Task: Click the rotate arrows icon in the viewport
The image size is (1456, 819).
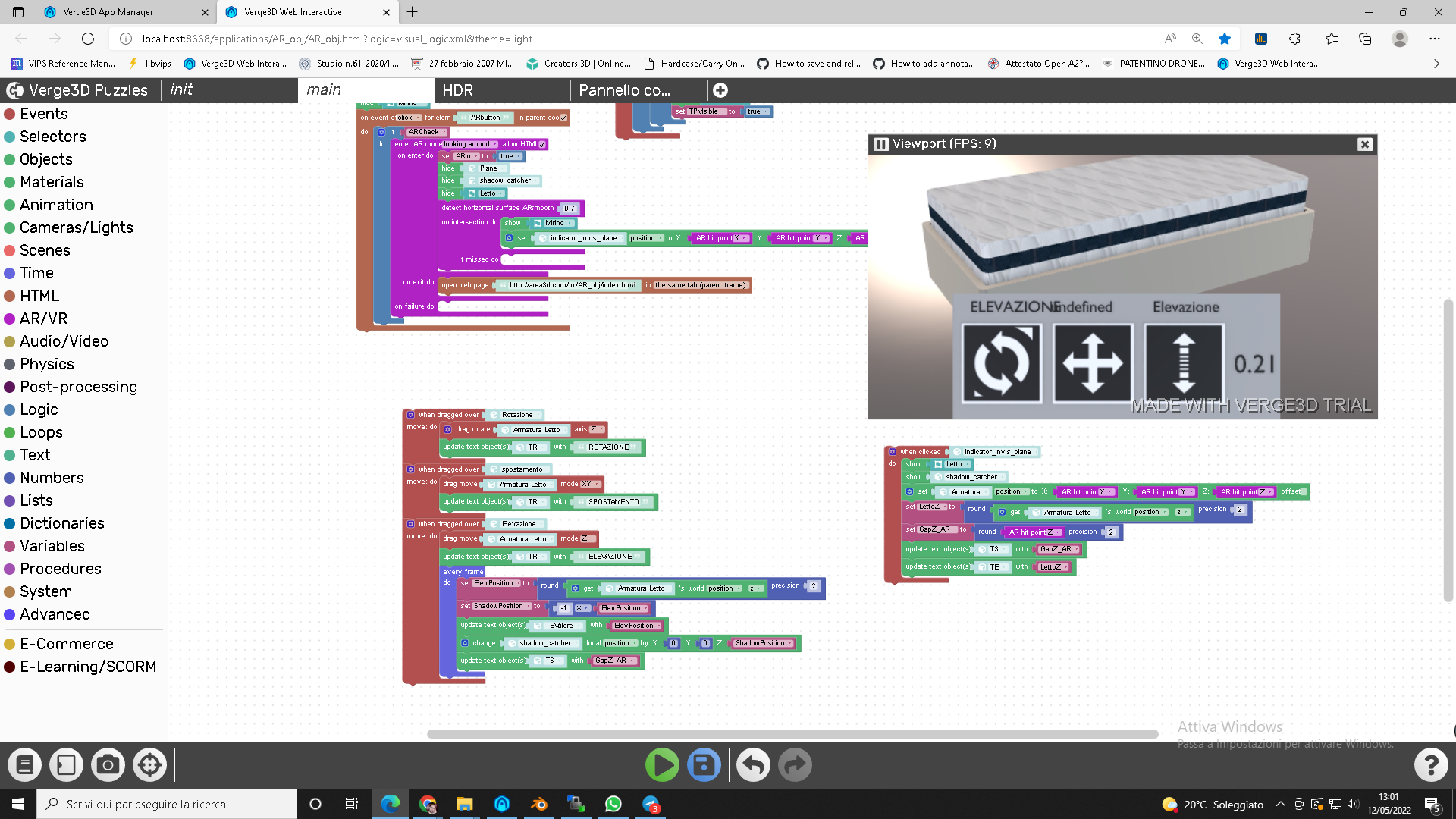Action: point(1002,362)
